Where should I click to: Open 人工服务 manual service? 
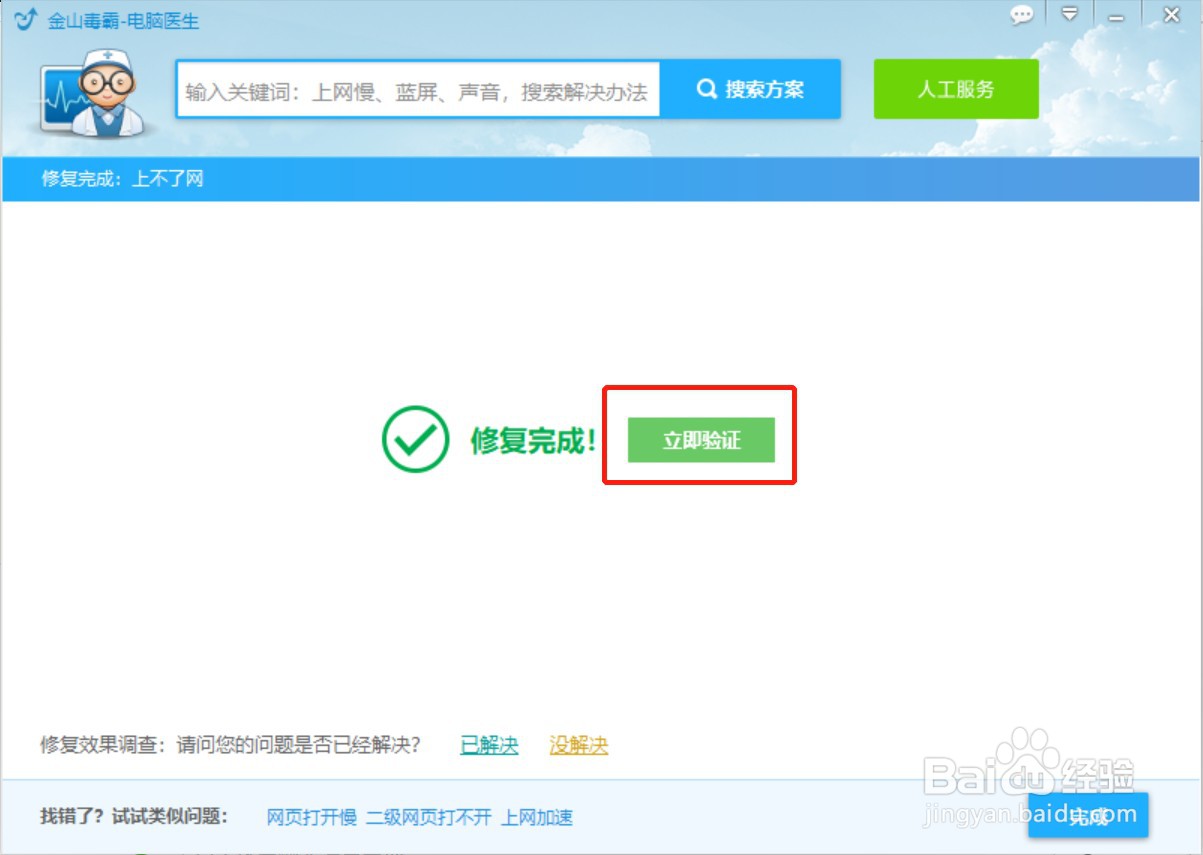pyautogui.click(x=954, y=88)
